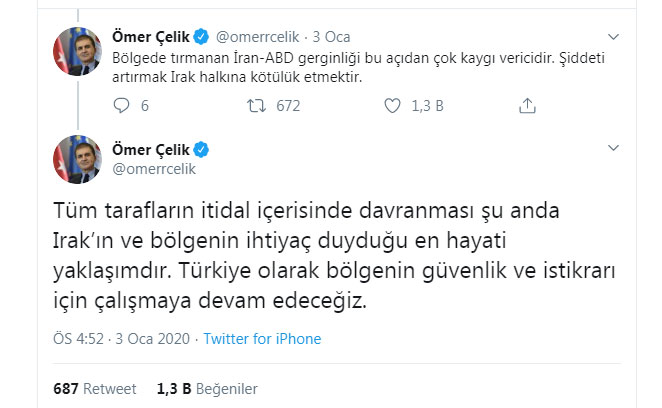The width and height of the screenshot is (662, 408).
Task: Retweet the top tweet with 672 retweets
Action: 256,105
